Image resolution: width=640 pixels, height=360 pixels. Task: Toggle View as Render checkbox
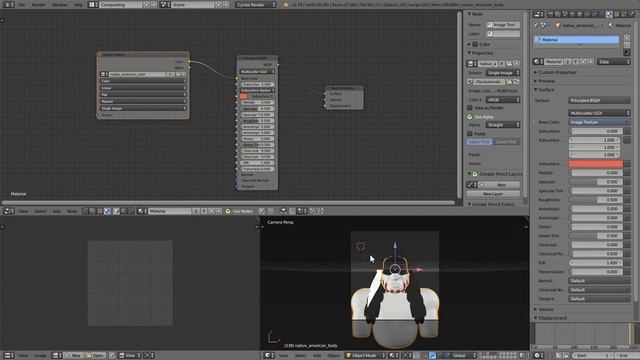pos(470,108)
